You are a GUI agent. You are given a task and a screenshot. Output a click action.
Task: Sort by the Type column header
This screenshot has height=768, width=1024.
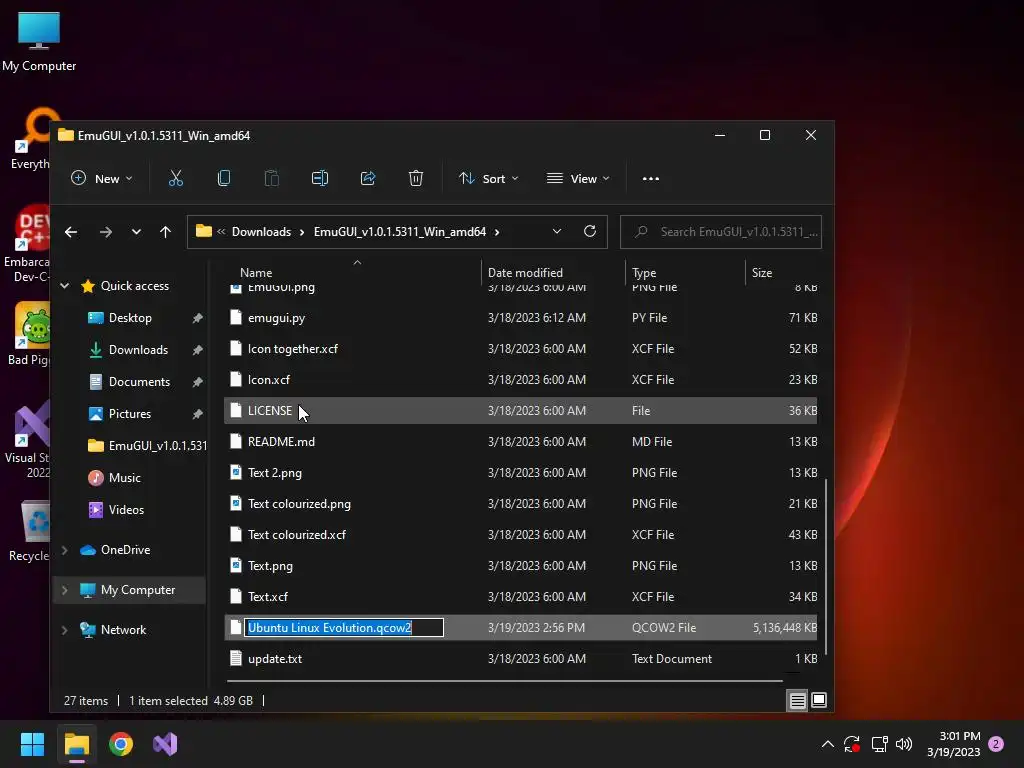(644, 273)
